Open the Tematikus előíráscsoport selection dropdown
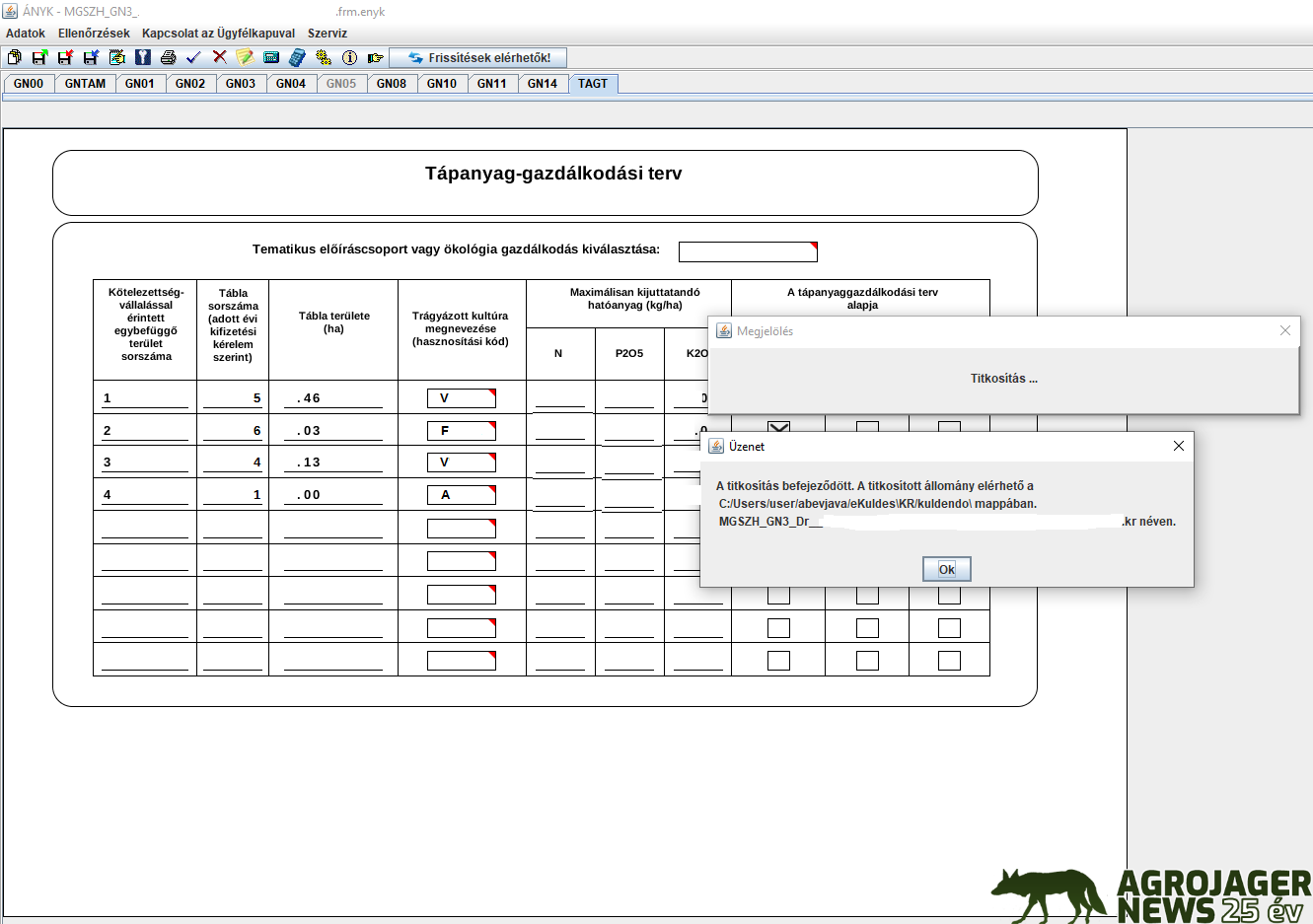 pyautogui.click(x=748, y=251)
